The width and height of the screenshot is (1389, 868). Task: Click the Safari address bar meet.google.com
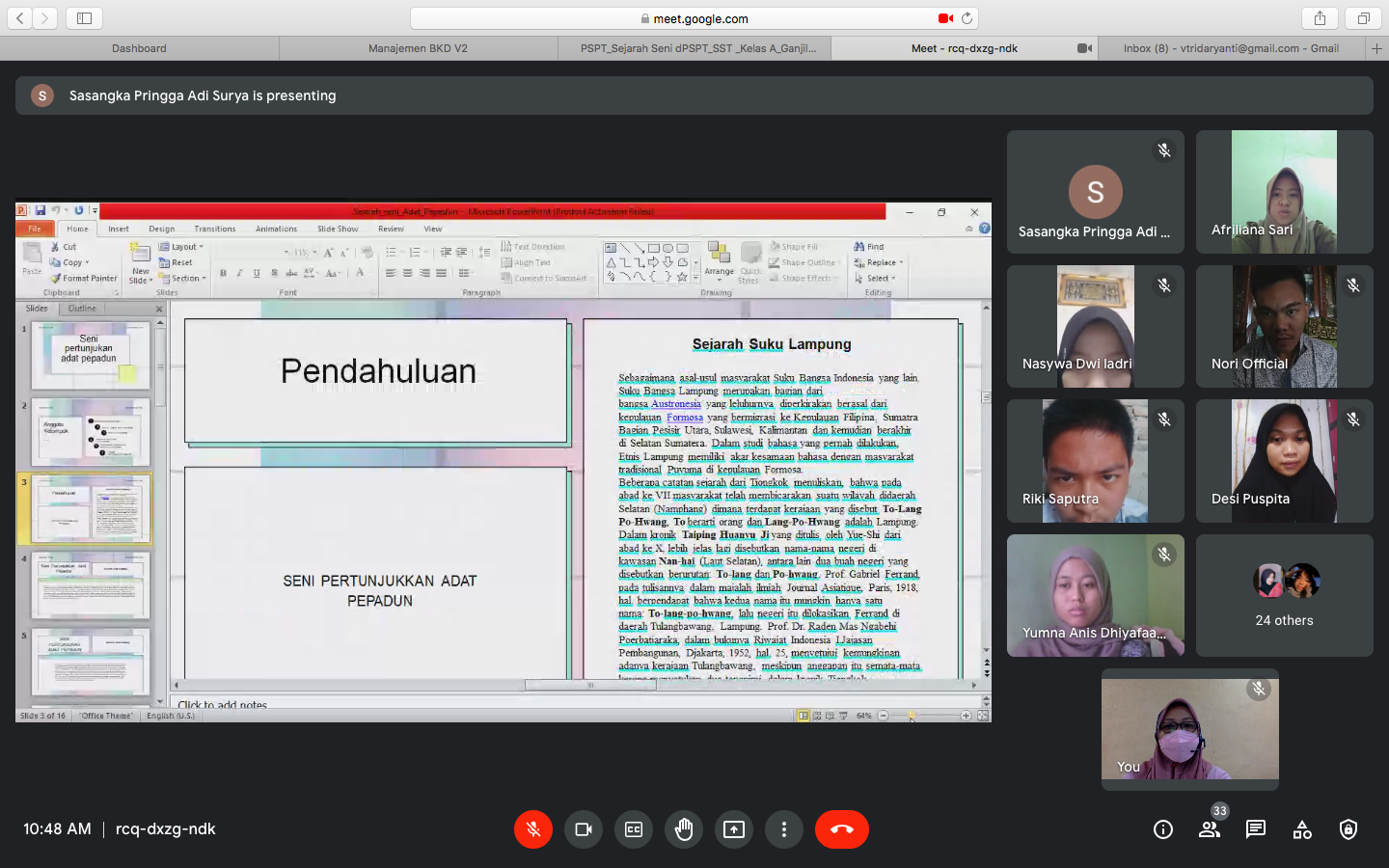[x=694, y=18]
